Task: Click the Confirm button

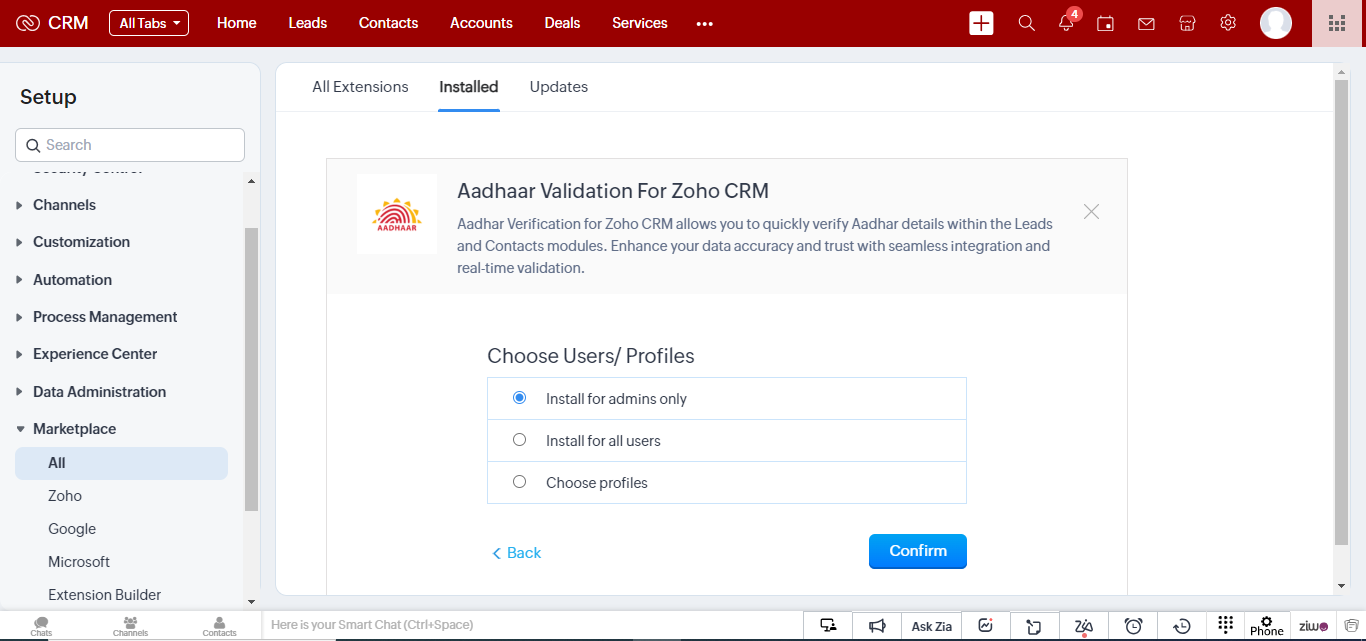Action: [918, 551]
